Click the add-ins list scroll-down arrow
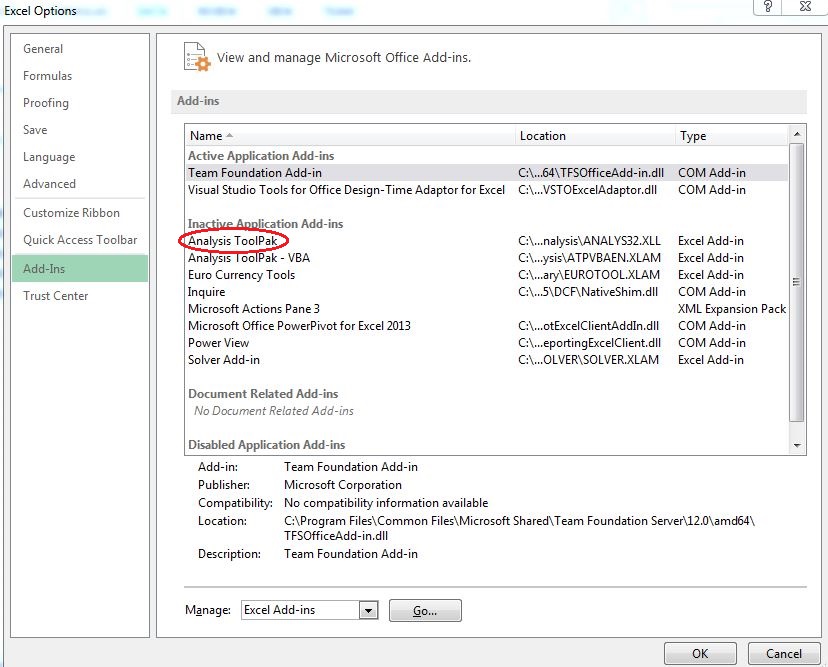 tap(798, 445)
